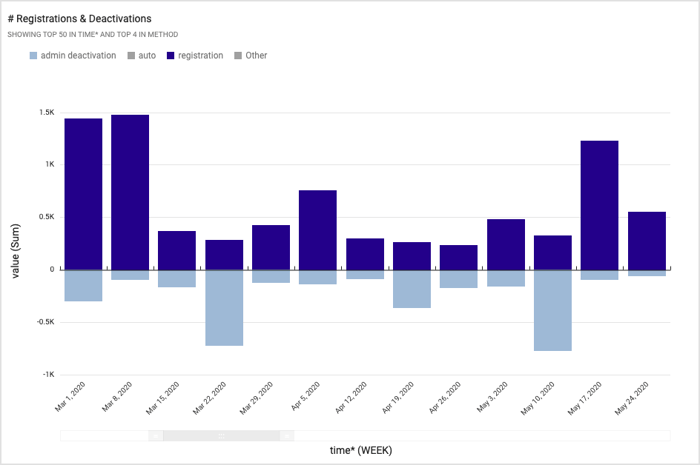Hide the 'Other' series via legend label
The image size is (700, 465).
(256, 55)
